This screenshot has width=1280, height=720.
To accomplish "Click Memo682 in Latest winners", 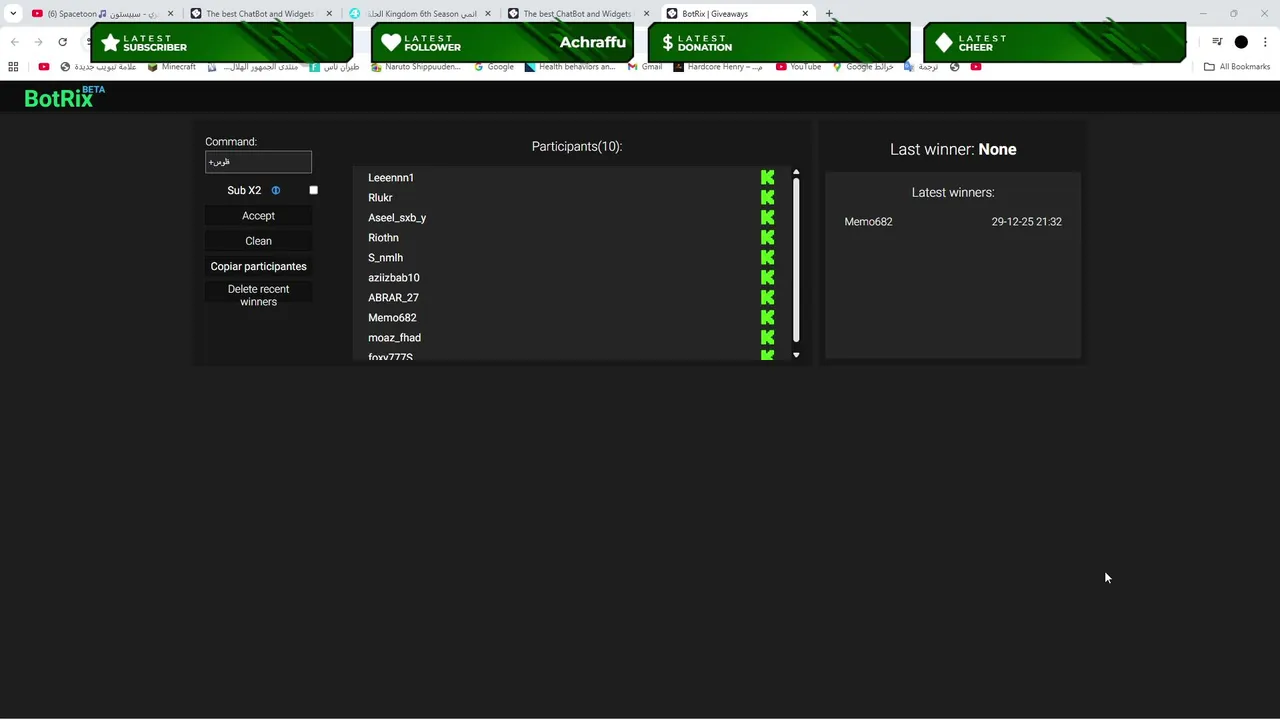I will point(868,222).
